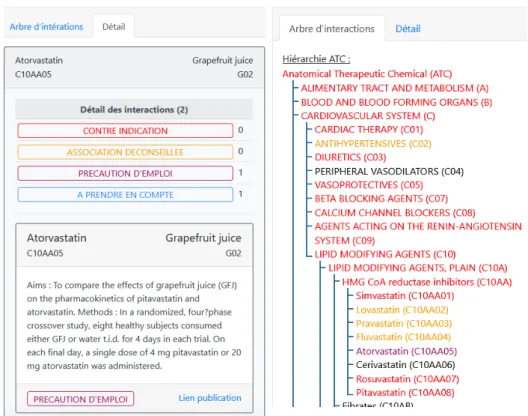The image size is (528, 416).
Task: Select DIURETICS (C03) in tree
Action: [x=350, y=157]
